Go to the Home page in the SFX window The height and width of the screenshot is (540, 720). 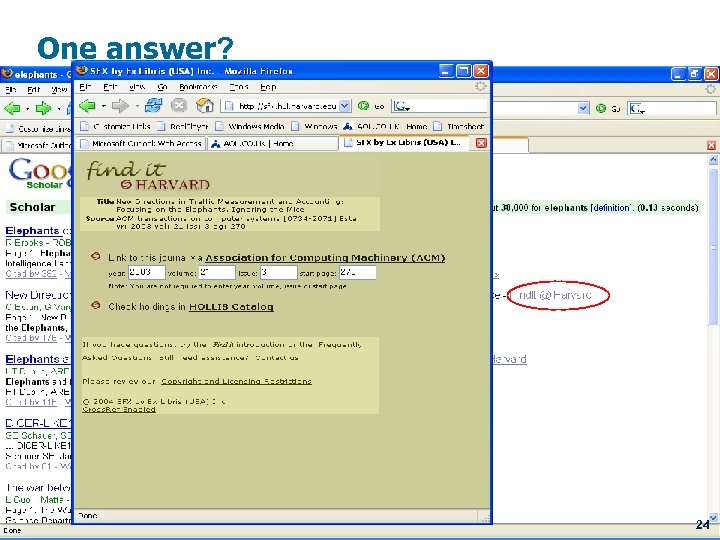tap(205, 106)
